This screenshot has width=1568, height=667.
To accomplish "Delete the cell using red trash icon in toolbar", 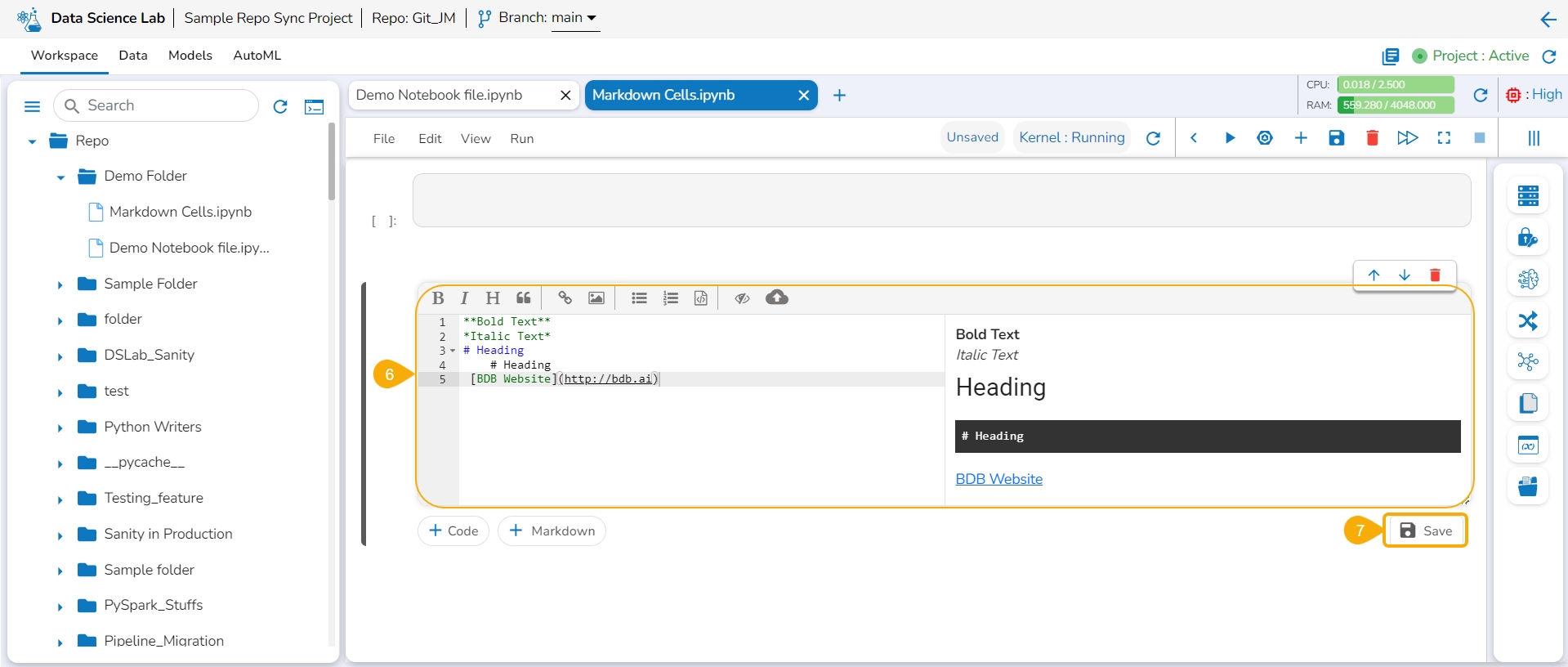I will 1372,138.
